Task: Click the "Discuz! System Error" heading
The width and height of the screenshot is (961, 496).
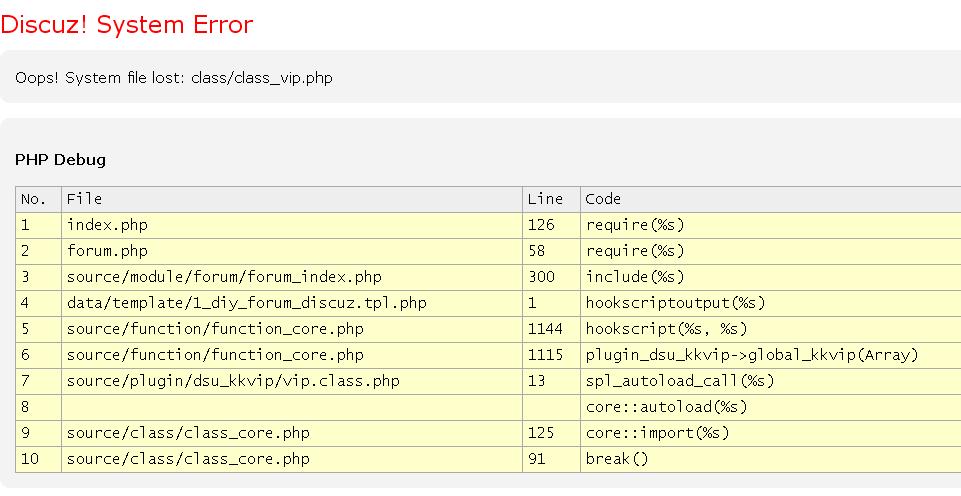Action: (x=127, y=25)
